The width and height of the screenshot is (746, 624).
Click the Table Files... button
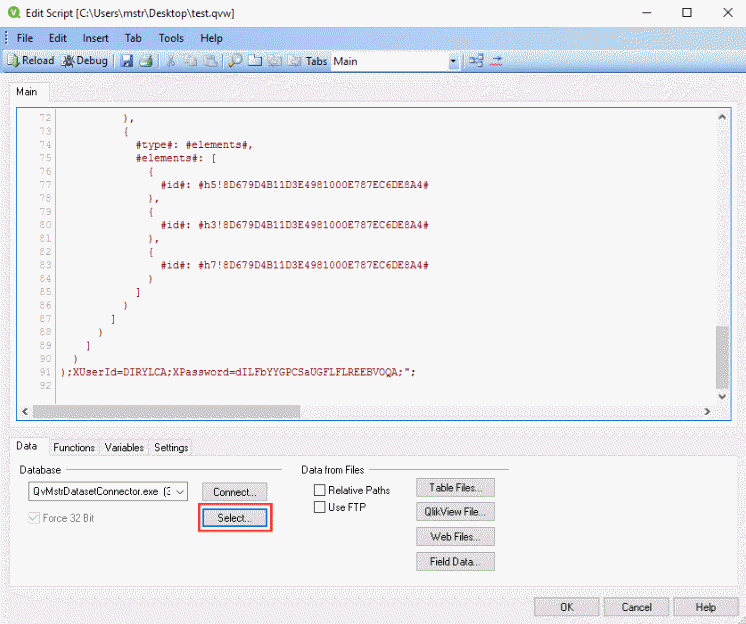455,488
